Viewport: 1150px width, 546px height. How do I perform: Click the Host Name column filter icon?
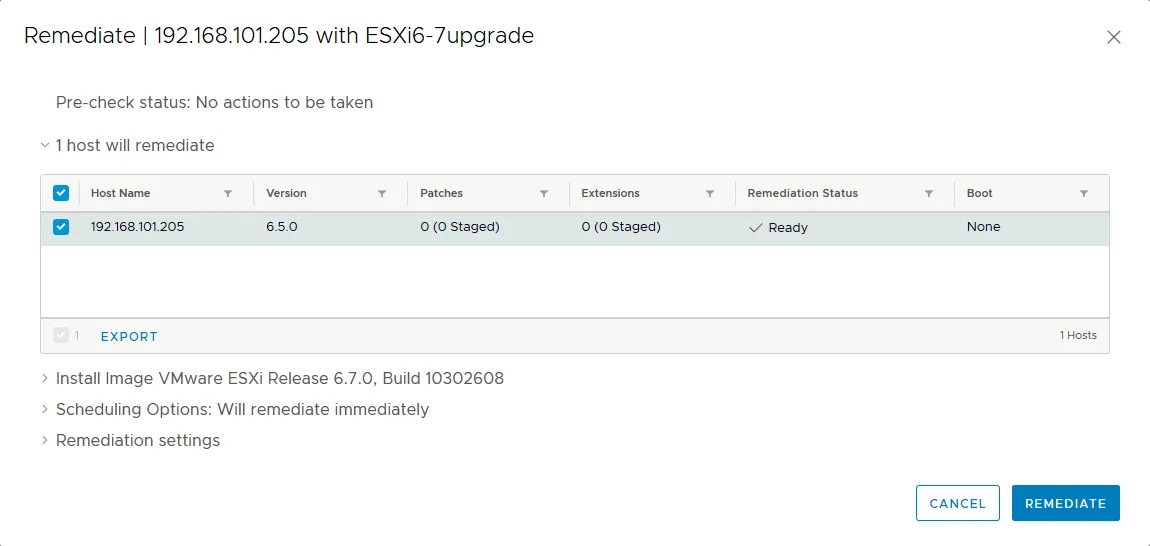(228, 194)
